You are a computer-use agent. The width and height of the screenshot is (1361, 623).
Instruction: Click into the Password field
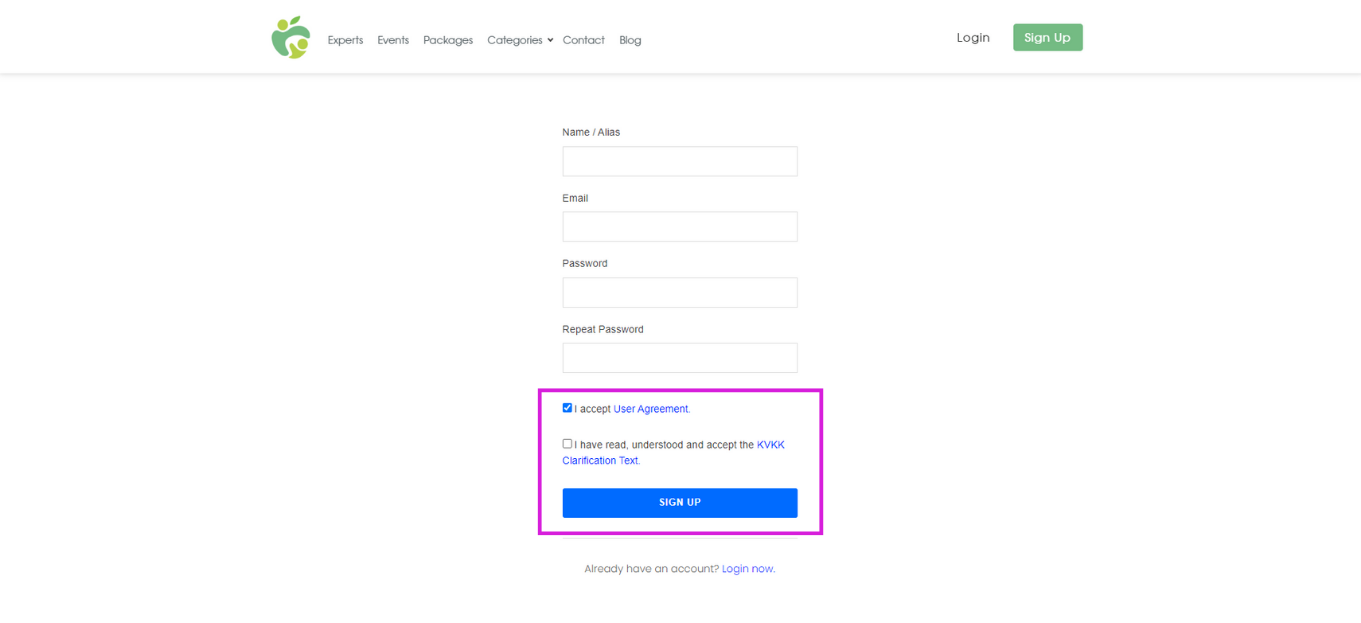(x=680, y=292)
